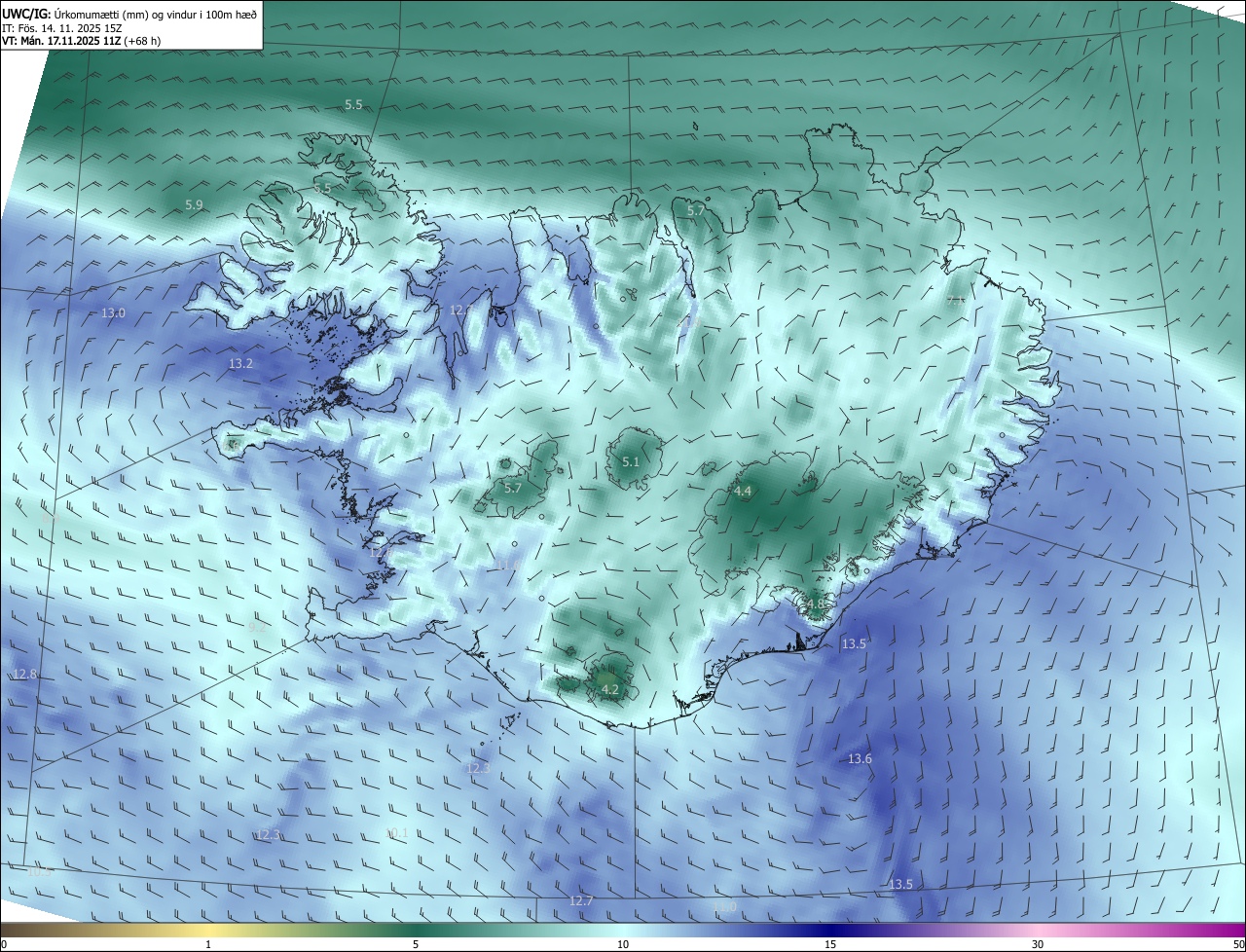Click the initial time 'IT: Fös. 14. 11. 2025 15Z'
1246x952 pixels.
pyautogui.click(x=62, y=28)
